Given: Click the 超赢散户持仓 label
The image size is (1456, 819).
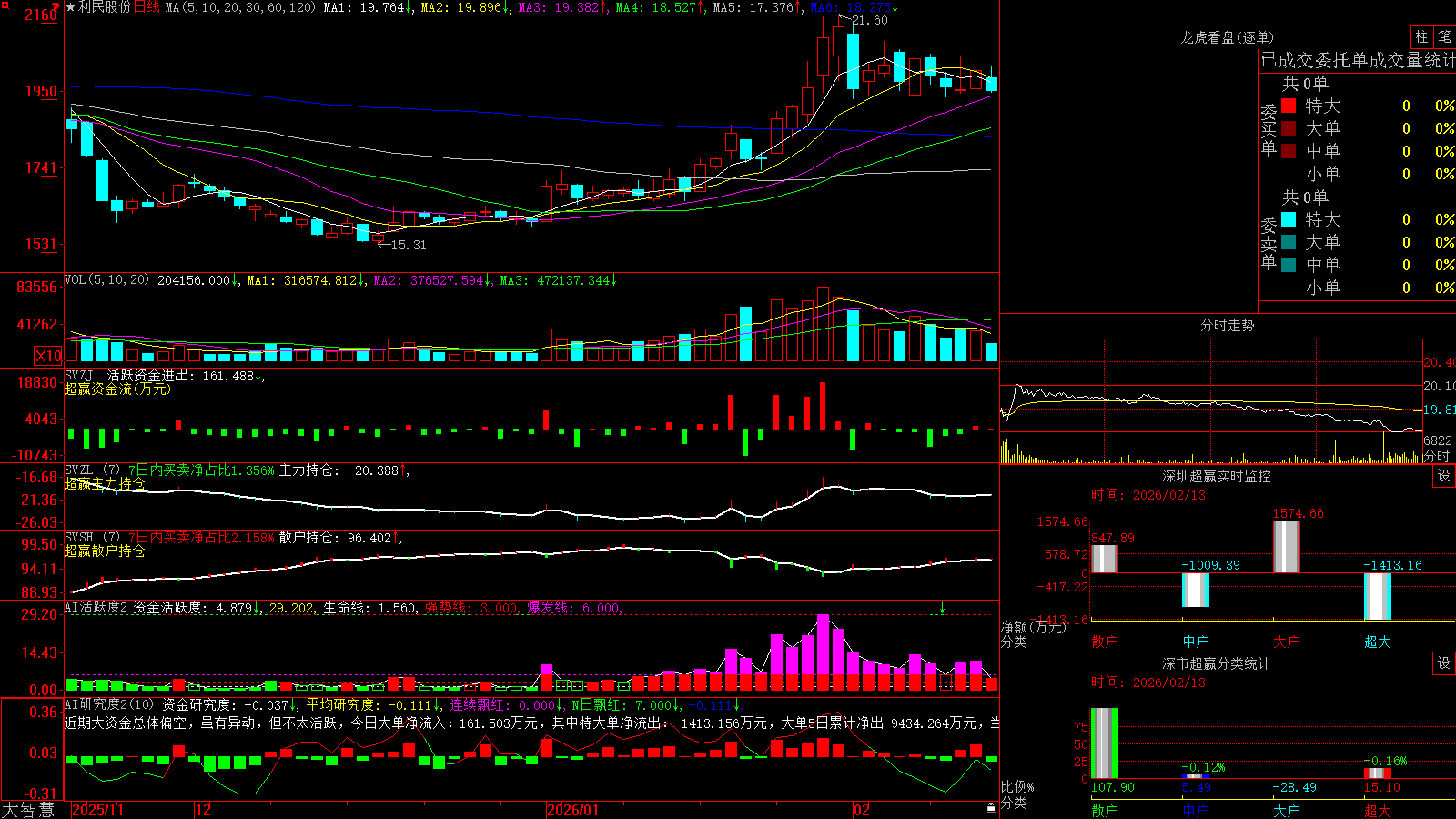Looking at the screenshot, I should point(105,551).
